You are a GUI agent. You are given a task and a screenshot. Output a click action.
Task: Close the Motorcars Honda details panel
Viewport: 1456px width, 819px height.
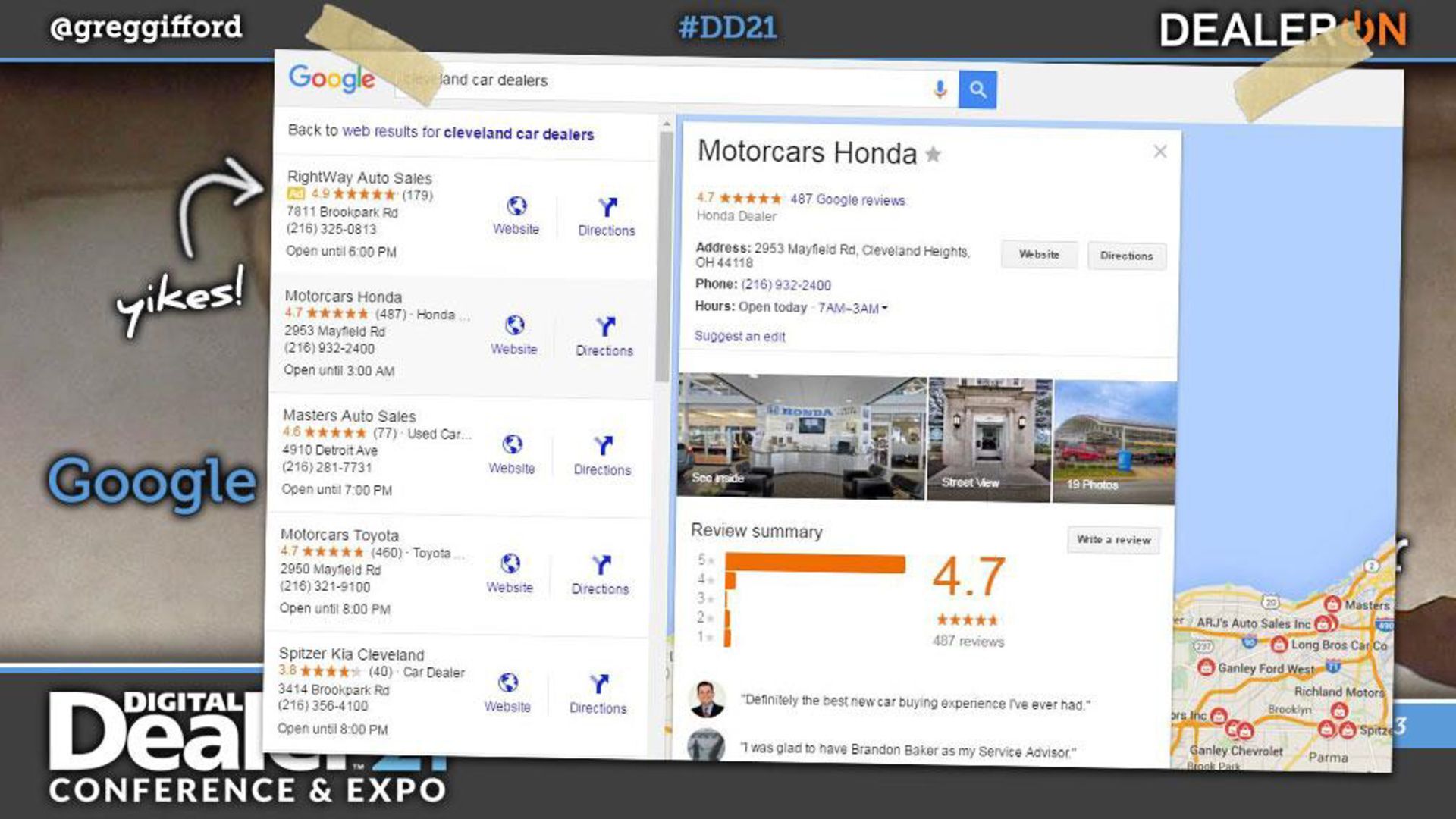point(1159,152)
